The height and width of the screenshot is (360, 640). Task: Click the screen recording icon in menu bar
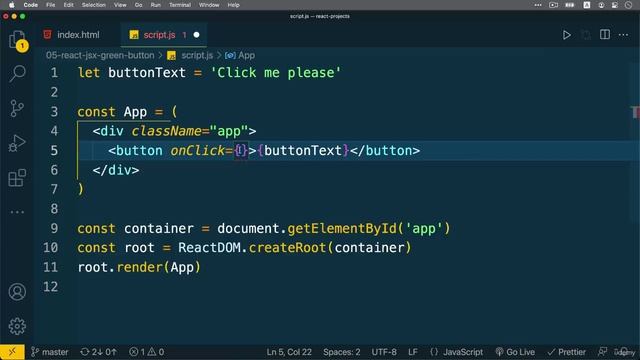(x=553, y=5)
